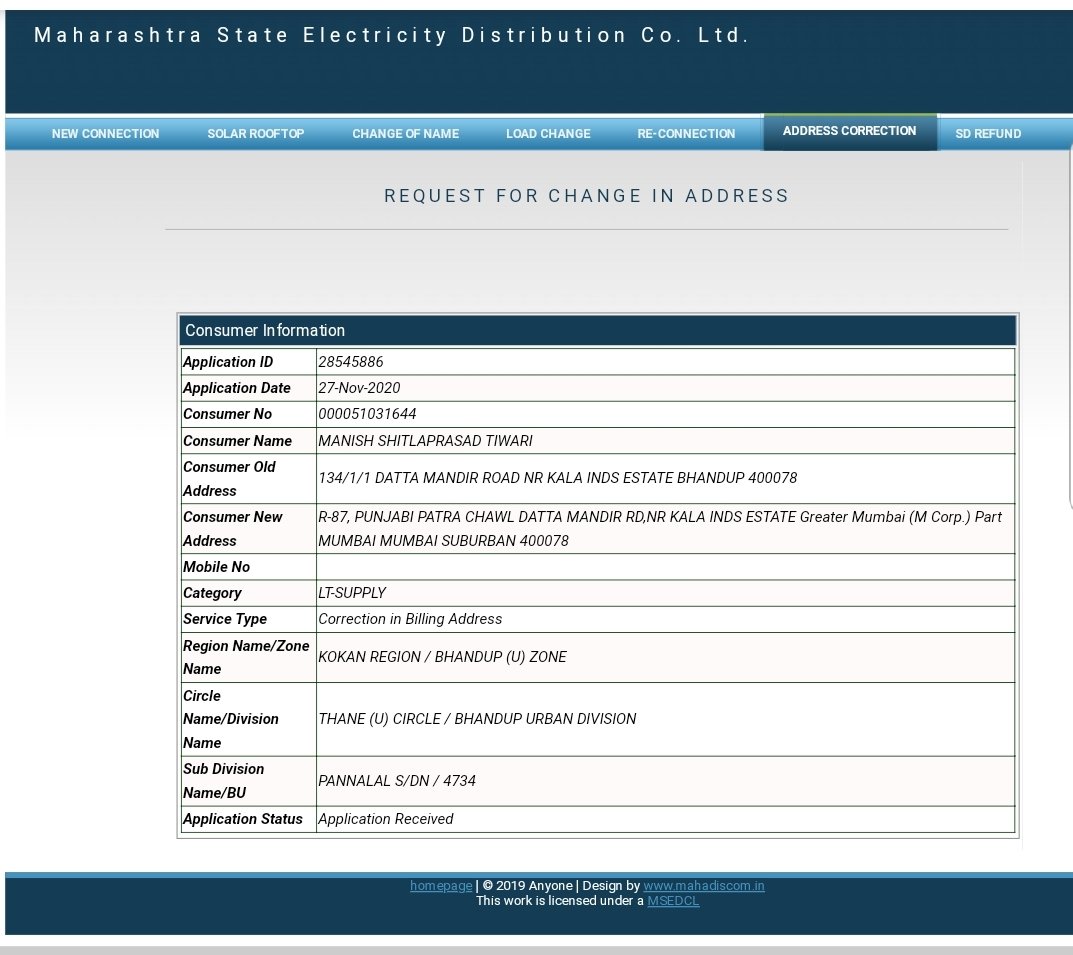1073x955 pixels.
Task: Follow the homepage footer link
Action: [441, 885]
